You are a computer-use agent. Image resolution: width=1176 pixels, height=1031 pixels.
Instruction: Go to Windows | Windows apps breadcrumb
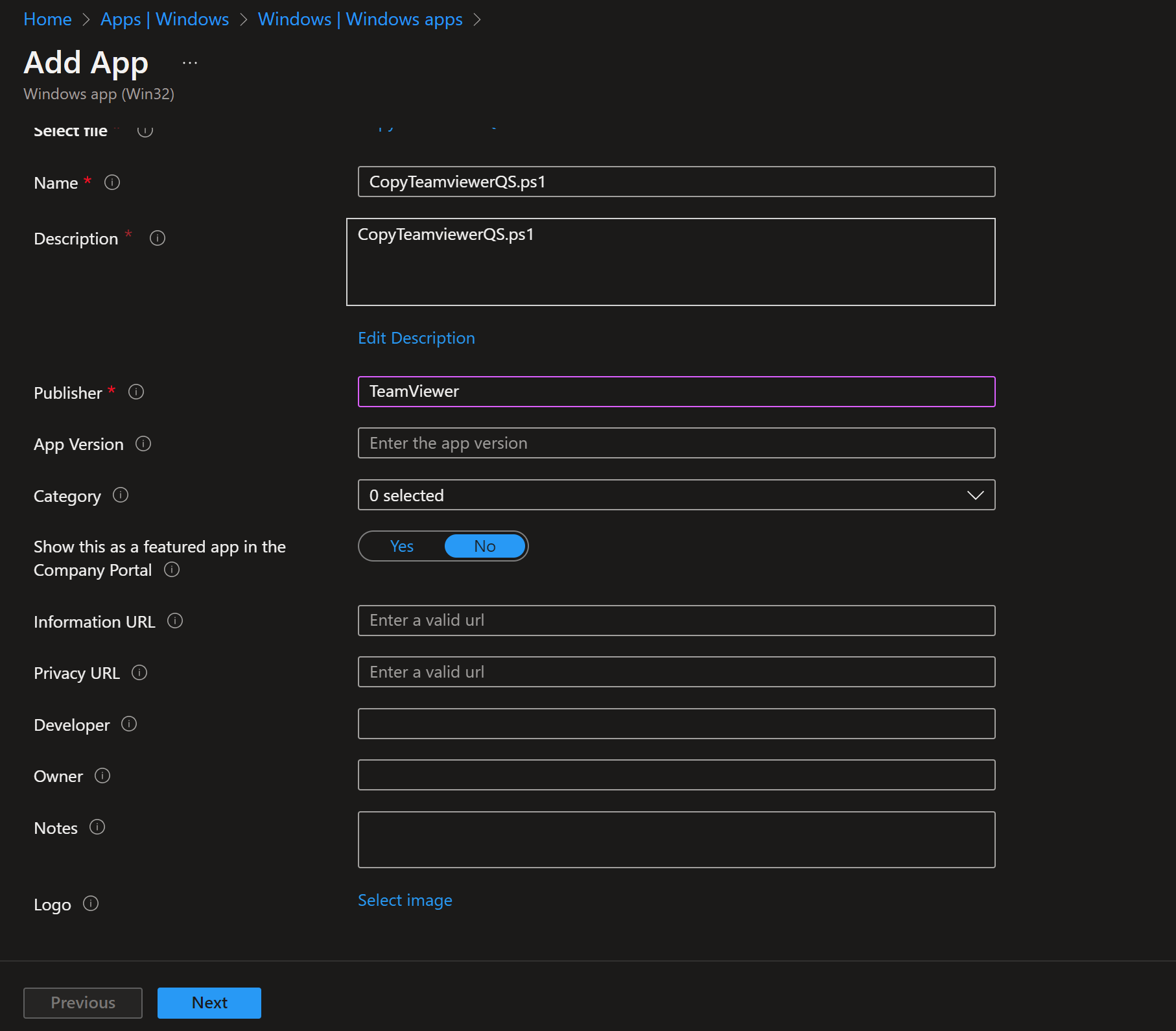coord(360,19)
